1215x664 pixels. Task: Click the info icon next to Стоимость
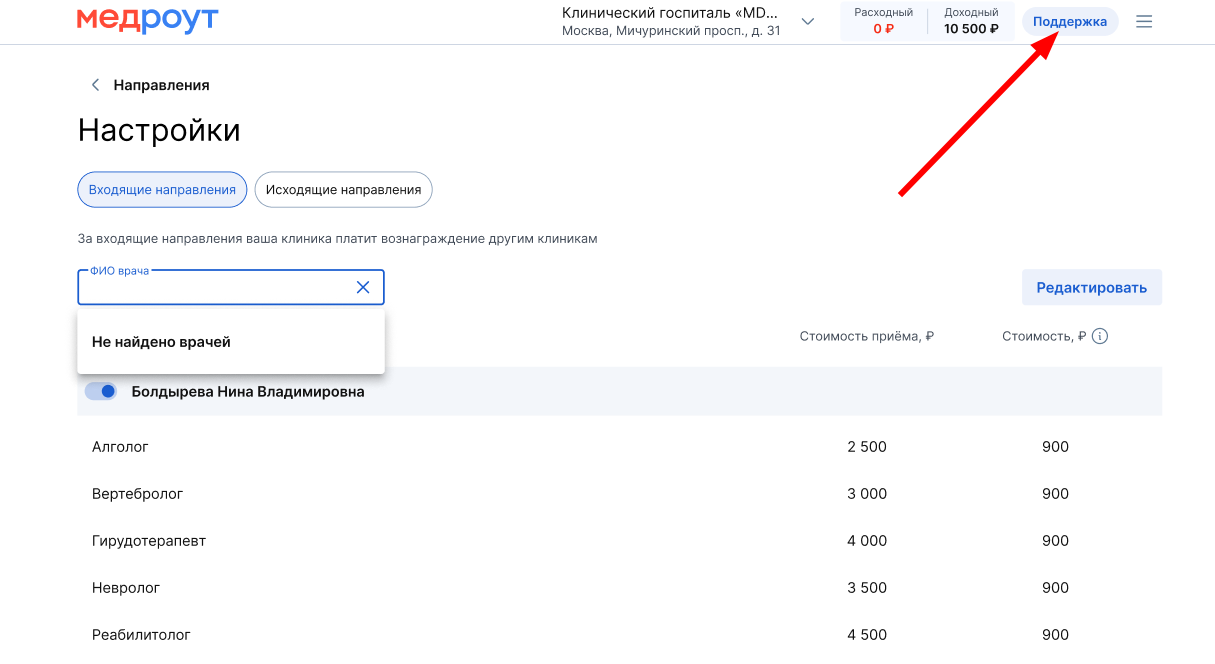1100,337
